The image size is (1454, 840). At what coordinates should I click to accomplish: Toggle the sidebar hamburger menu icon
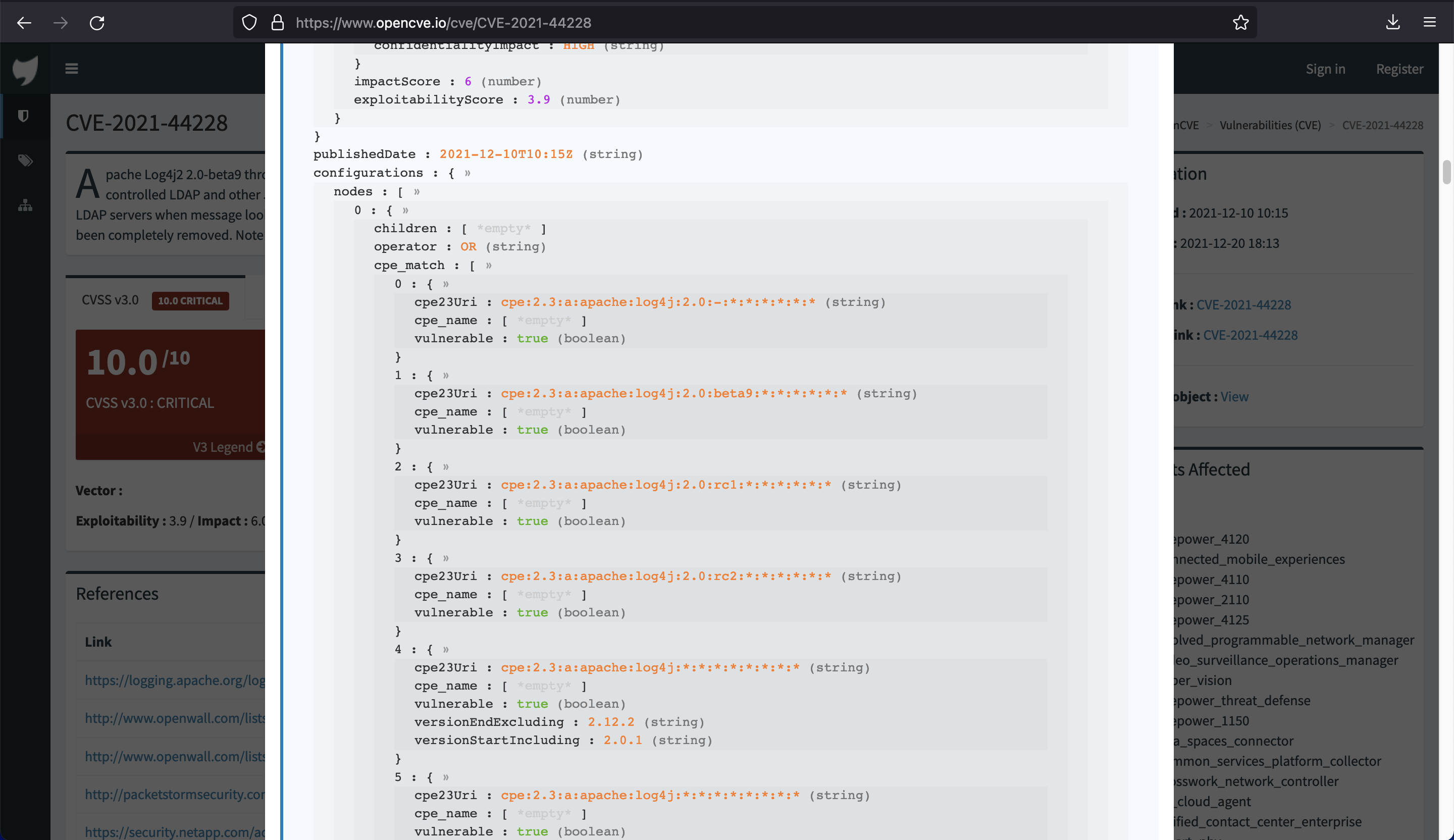tap(72, 68)
